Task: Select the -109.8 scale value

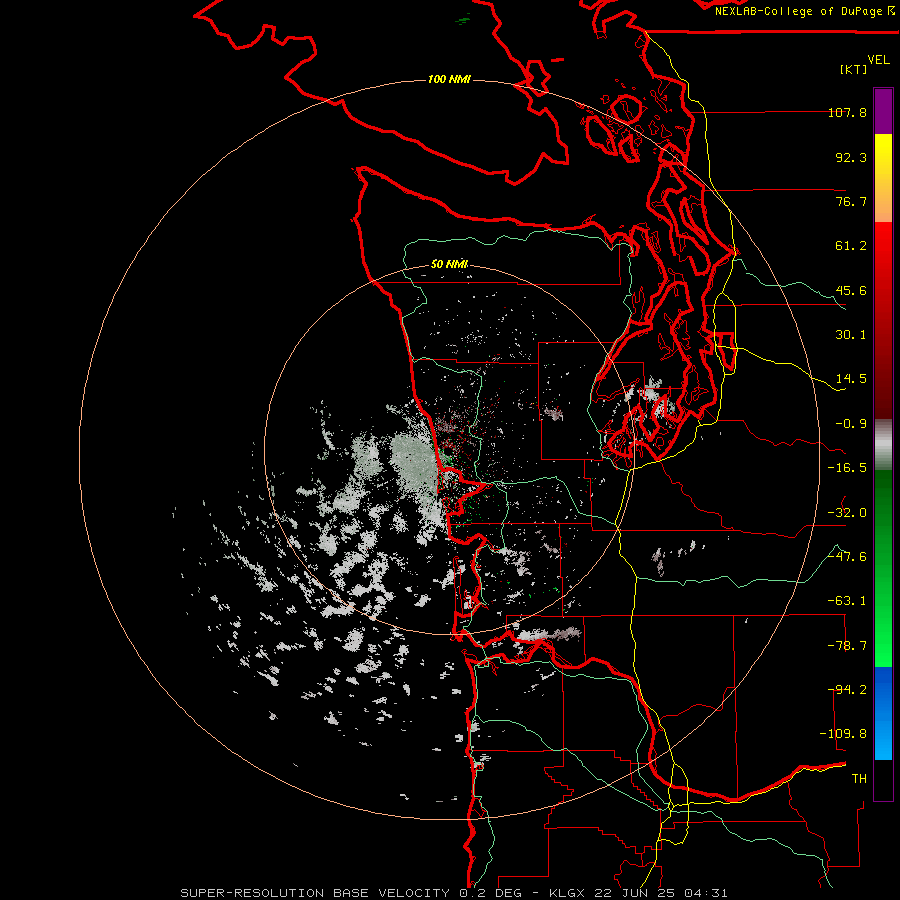Action: pos(843,734)
